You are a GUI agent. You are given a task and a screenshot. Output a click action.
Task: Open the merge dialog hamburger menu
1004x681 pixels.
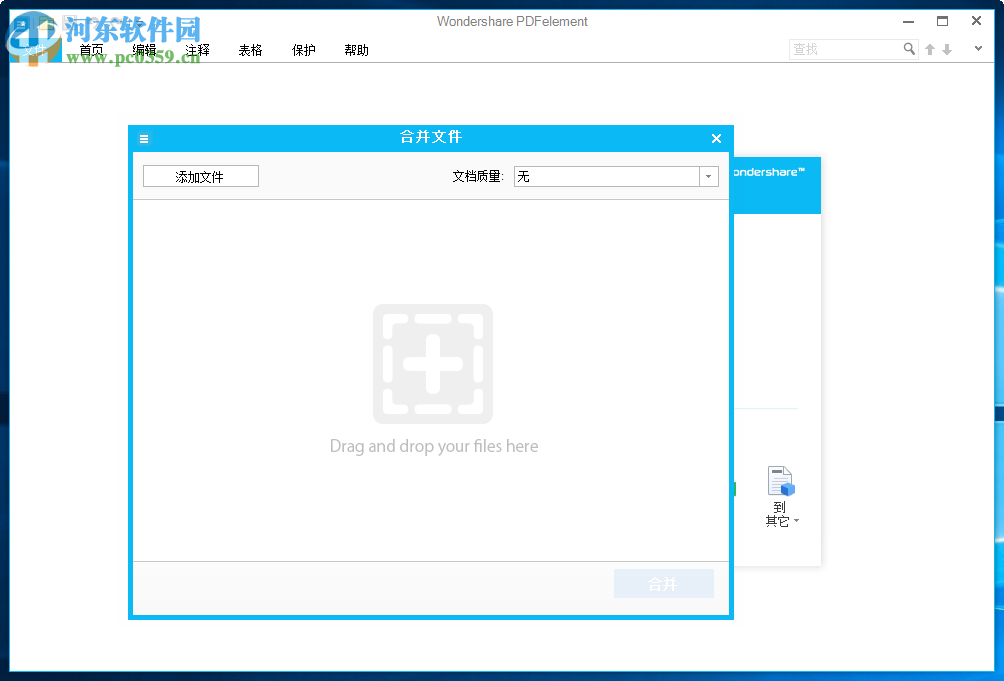coord(144,138)
